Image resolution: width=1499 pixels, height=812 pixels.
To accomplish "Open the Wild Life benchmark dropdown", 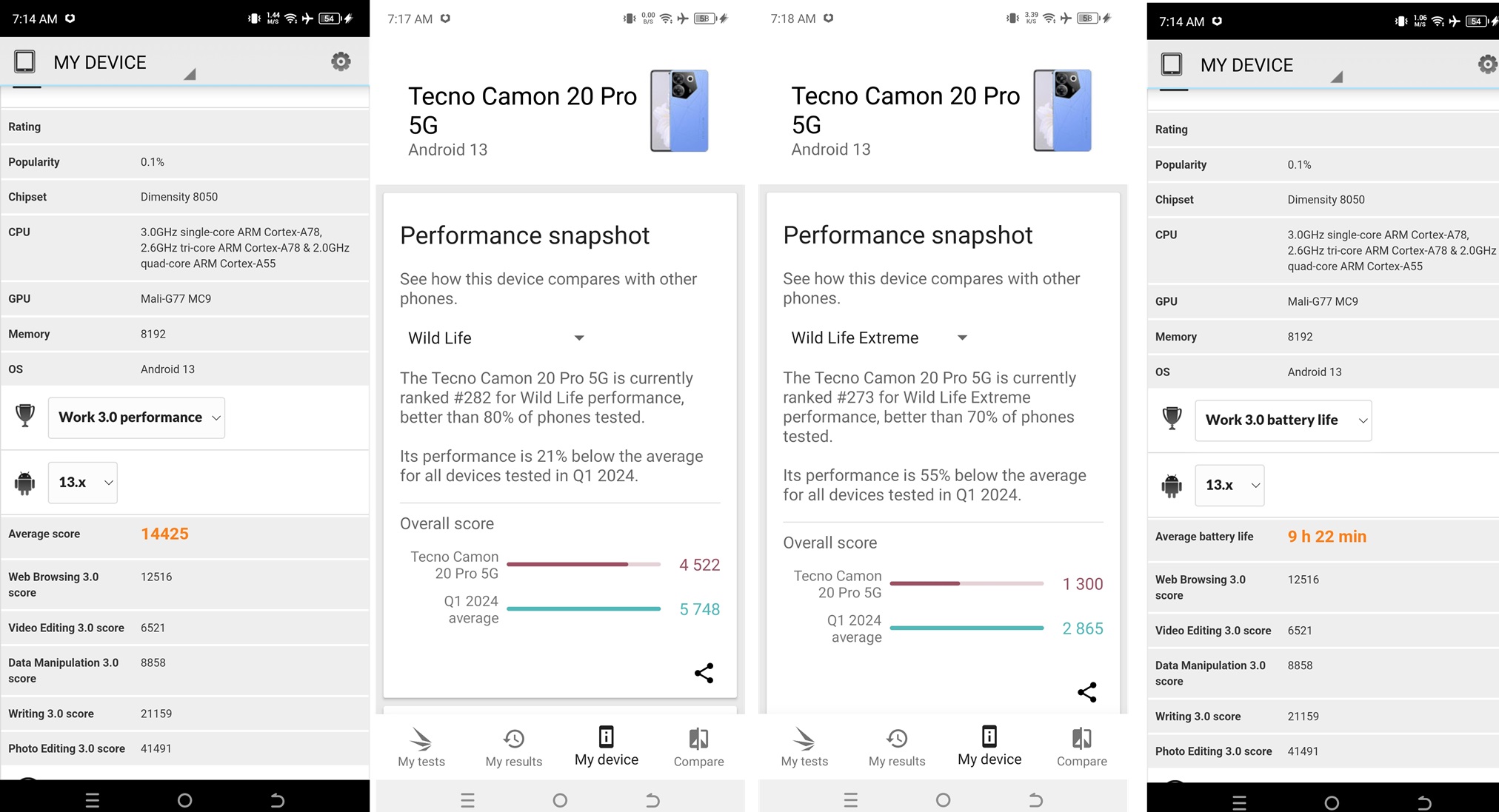I will [496, 338].
